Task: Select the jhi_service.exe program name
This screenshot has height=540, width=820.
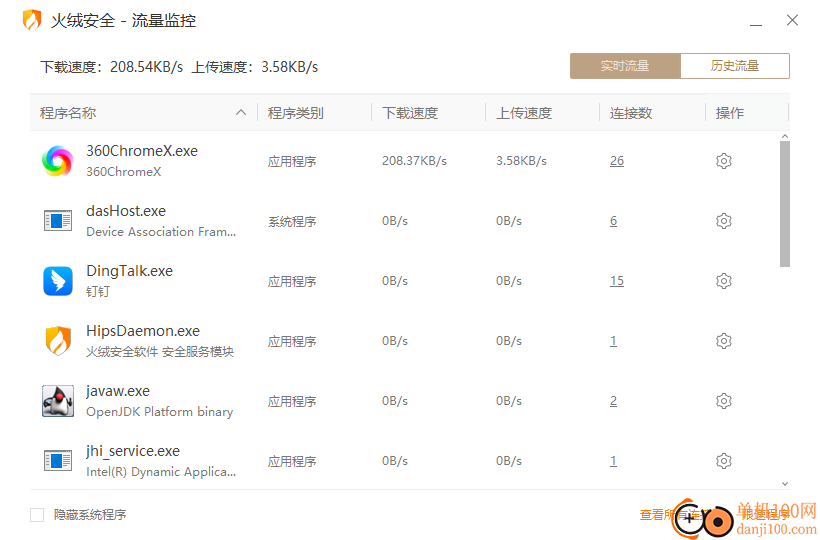Action: pos(133,451)
